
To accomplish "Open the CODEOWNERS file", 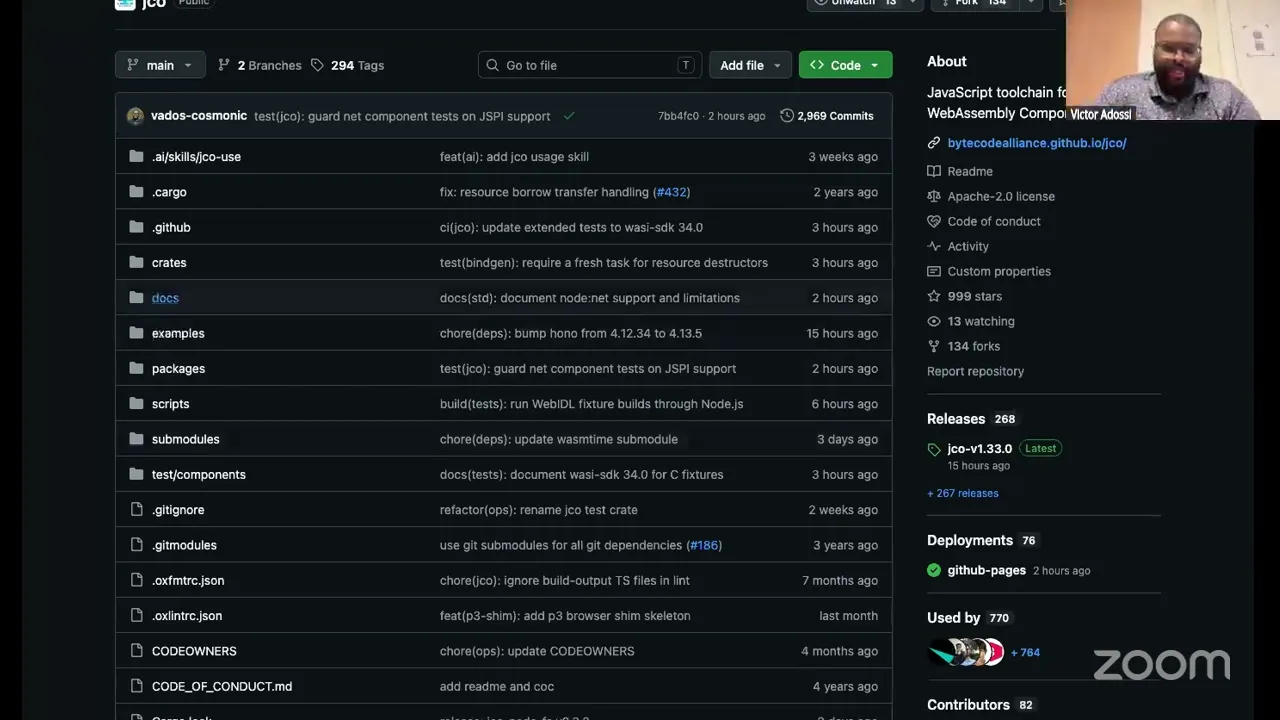I will [194, 651].
